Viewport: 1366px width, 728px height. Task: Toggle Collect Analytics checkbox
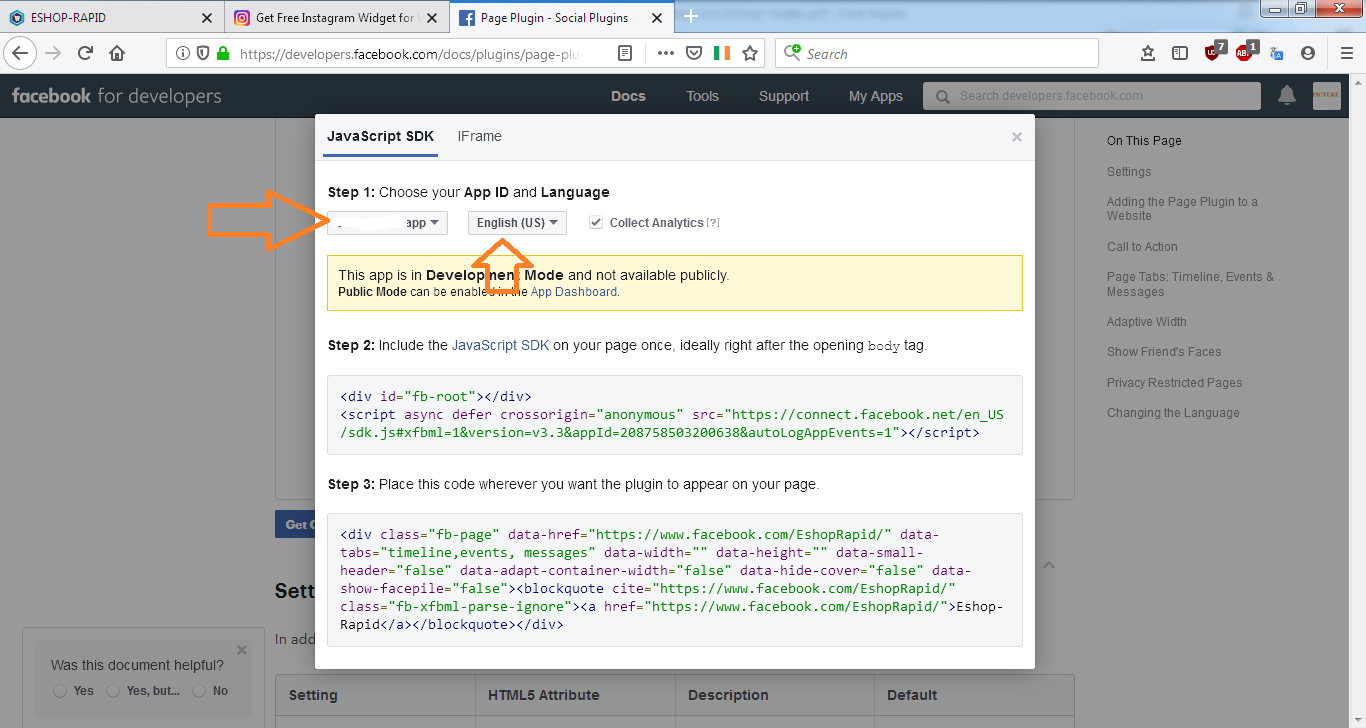point(596,222)
